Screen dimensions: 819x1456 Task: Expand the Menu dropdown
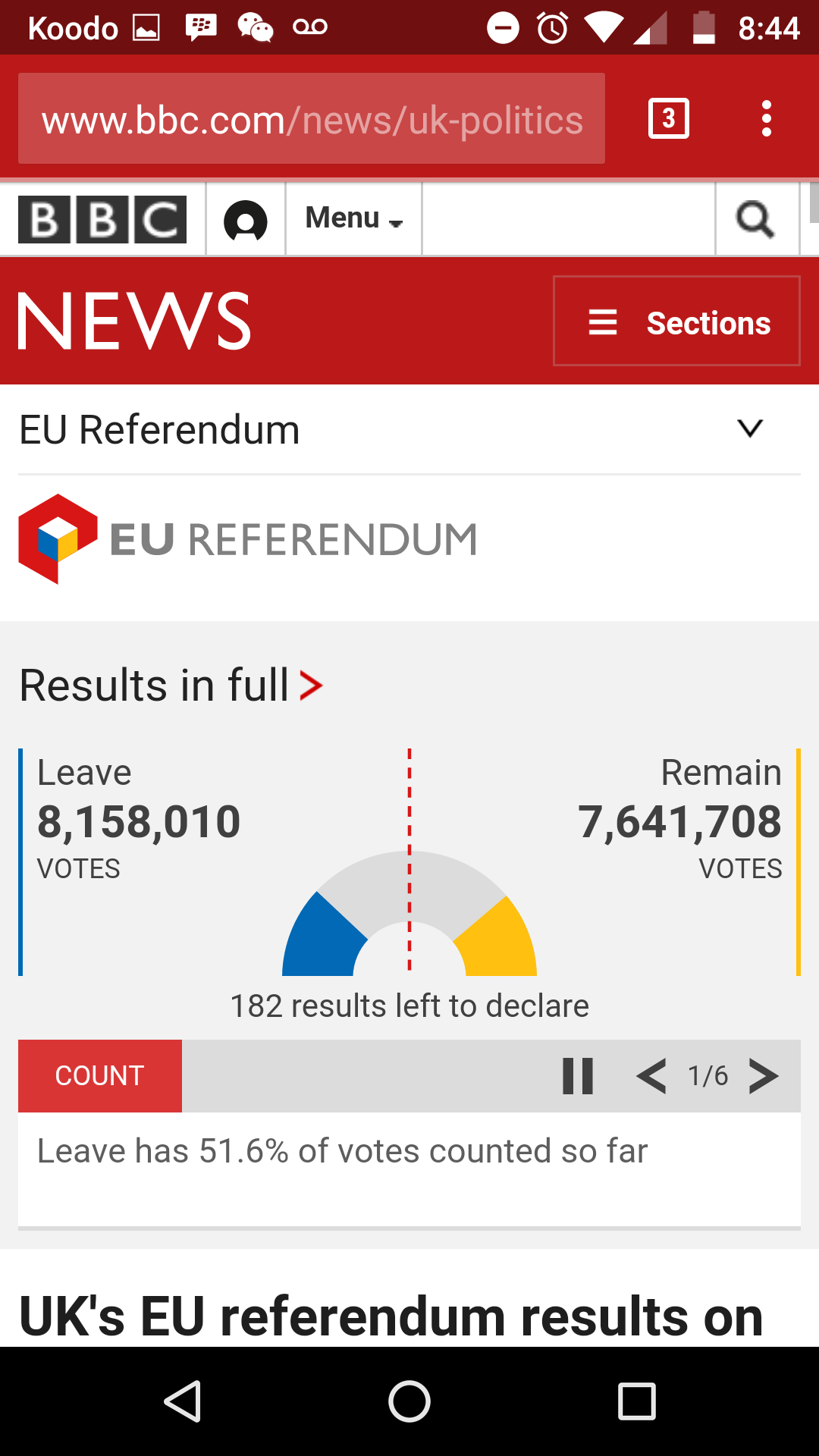(x=354, y=219)
